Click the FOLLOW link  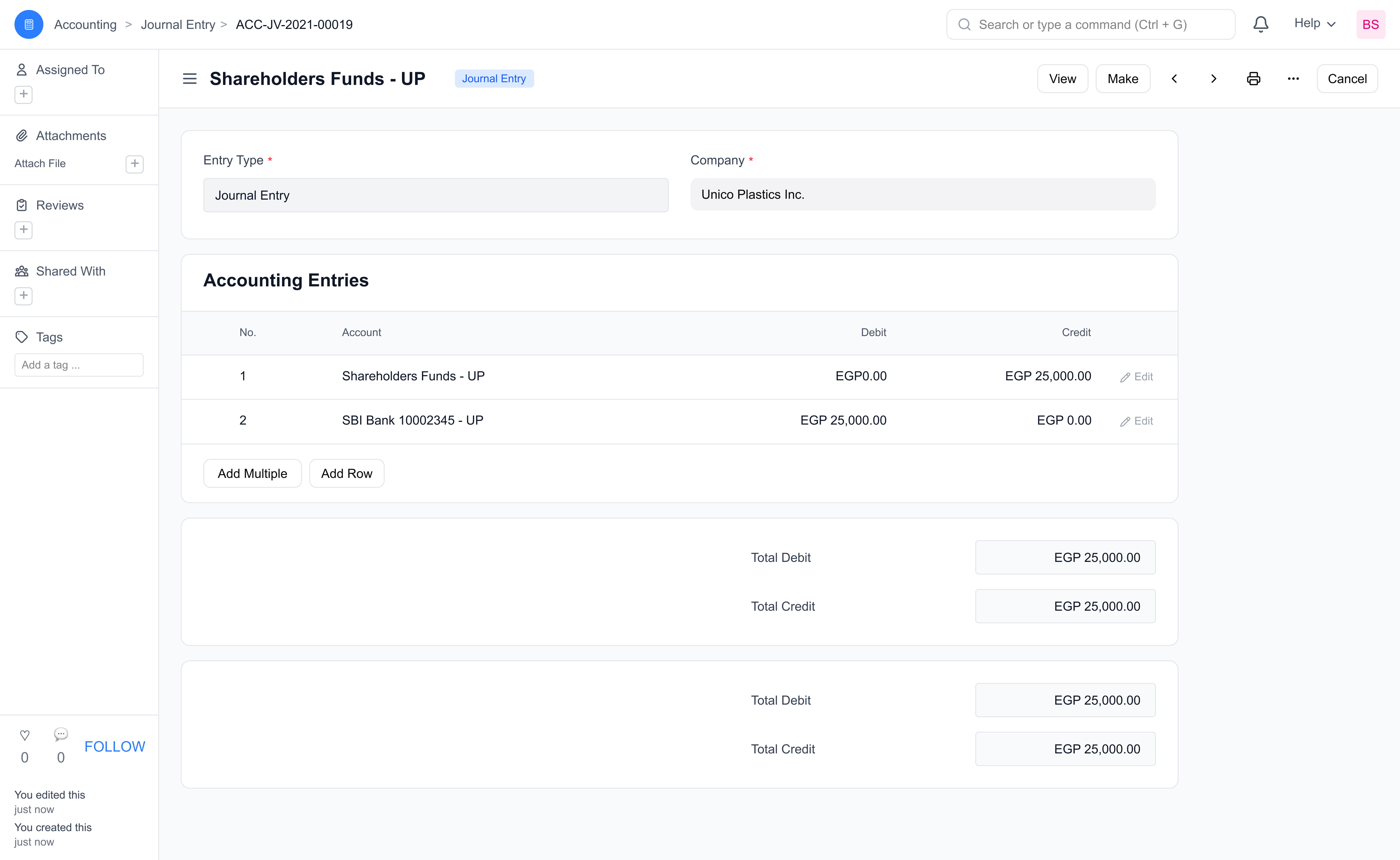tap(114, 746)
